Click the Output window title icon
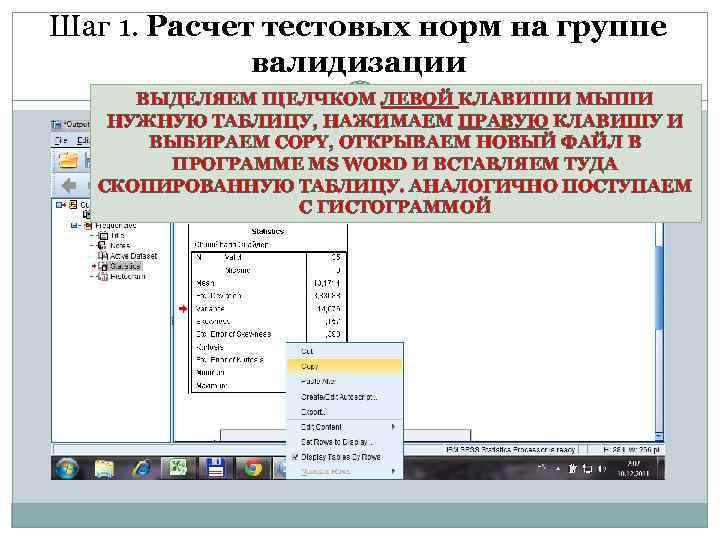The width and height of the screenshot is (720, 540). (56, 124)
